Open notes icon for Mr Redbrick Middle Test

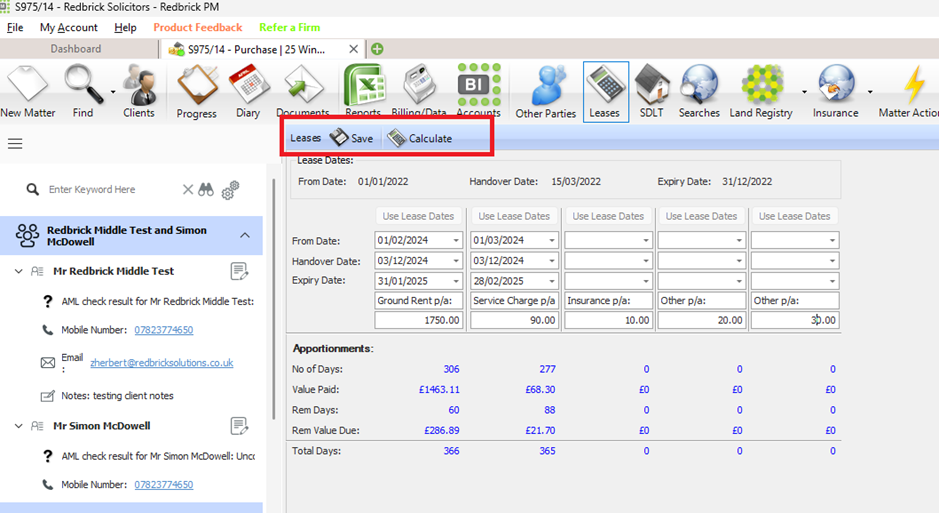click(x=239, y=271)
